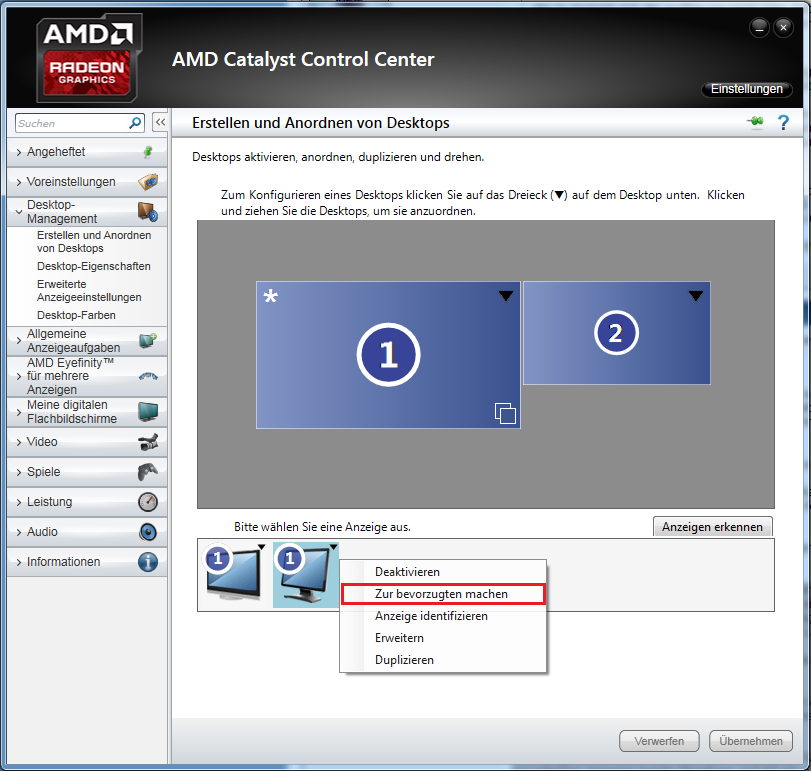This screenshot has height=771, width=811.
Task: Collapse the sidebar with the double-arrow button
Action: pyautogui.click(x=160, y=123)
